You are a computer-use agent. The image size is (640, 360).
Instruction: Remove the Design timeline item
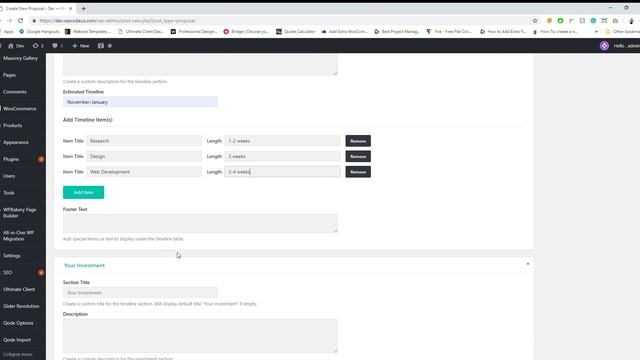pos(358,156)
